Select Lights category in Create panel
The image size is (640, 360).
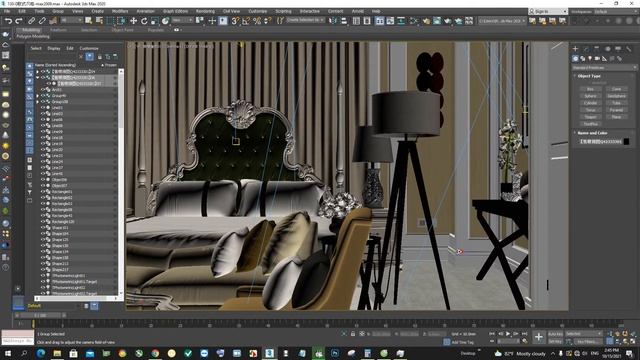[590, 59]
